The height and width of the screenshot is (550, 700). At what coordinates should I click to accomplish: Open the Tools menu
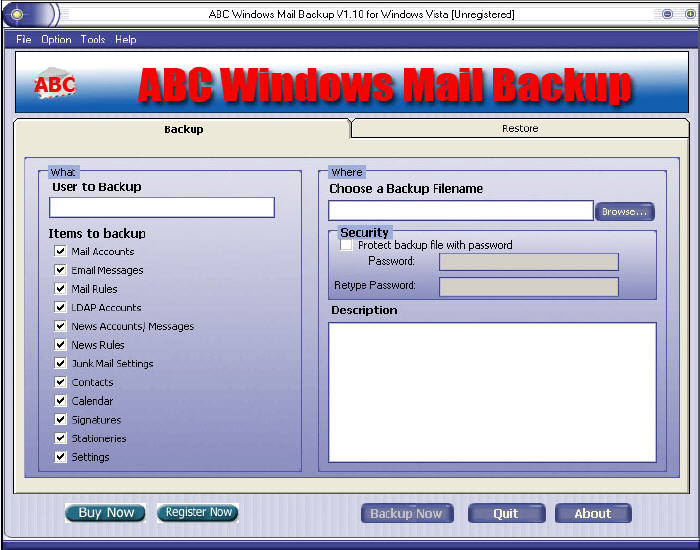pos(93,39)
